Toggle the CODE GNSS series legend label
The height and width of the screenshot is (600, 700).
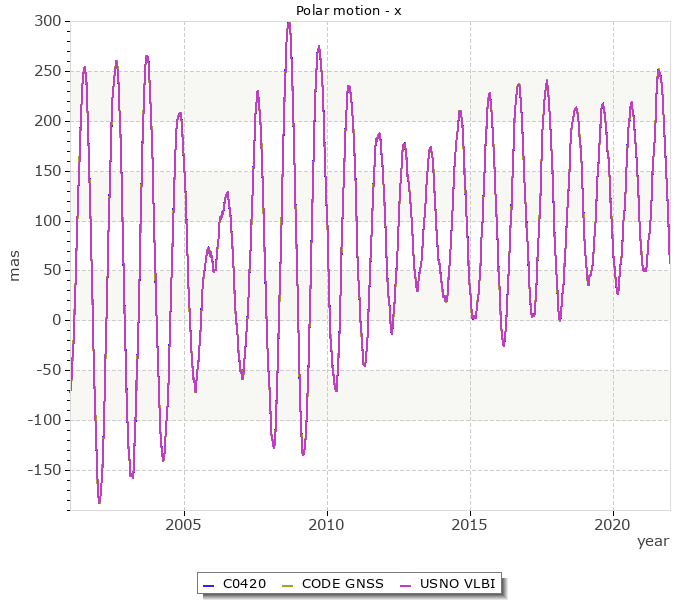coord(342,584)
